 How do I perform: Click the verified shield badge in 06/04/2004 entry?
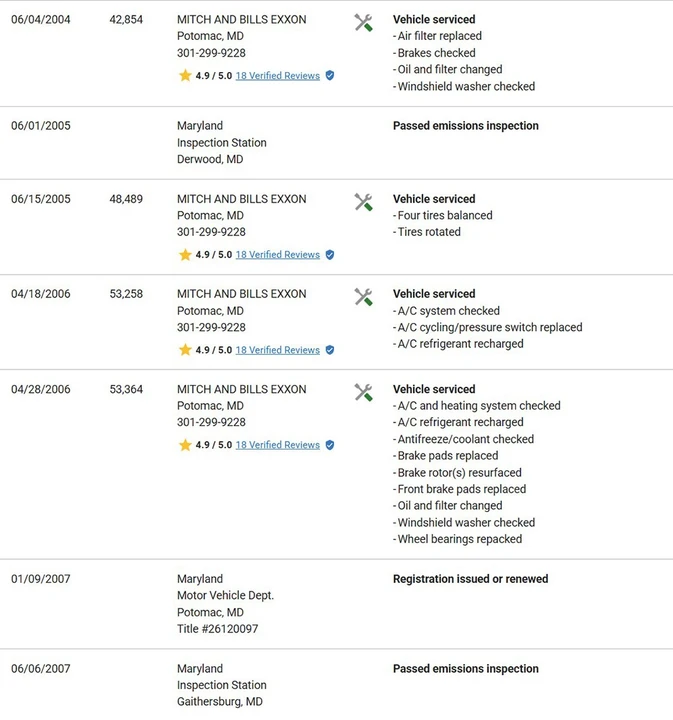(x=330, y=75)
